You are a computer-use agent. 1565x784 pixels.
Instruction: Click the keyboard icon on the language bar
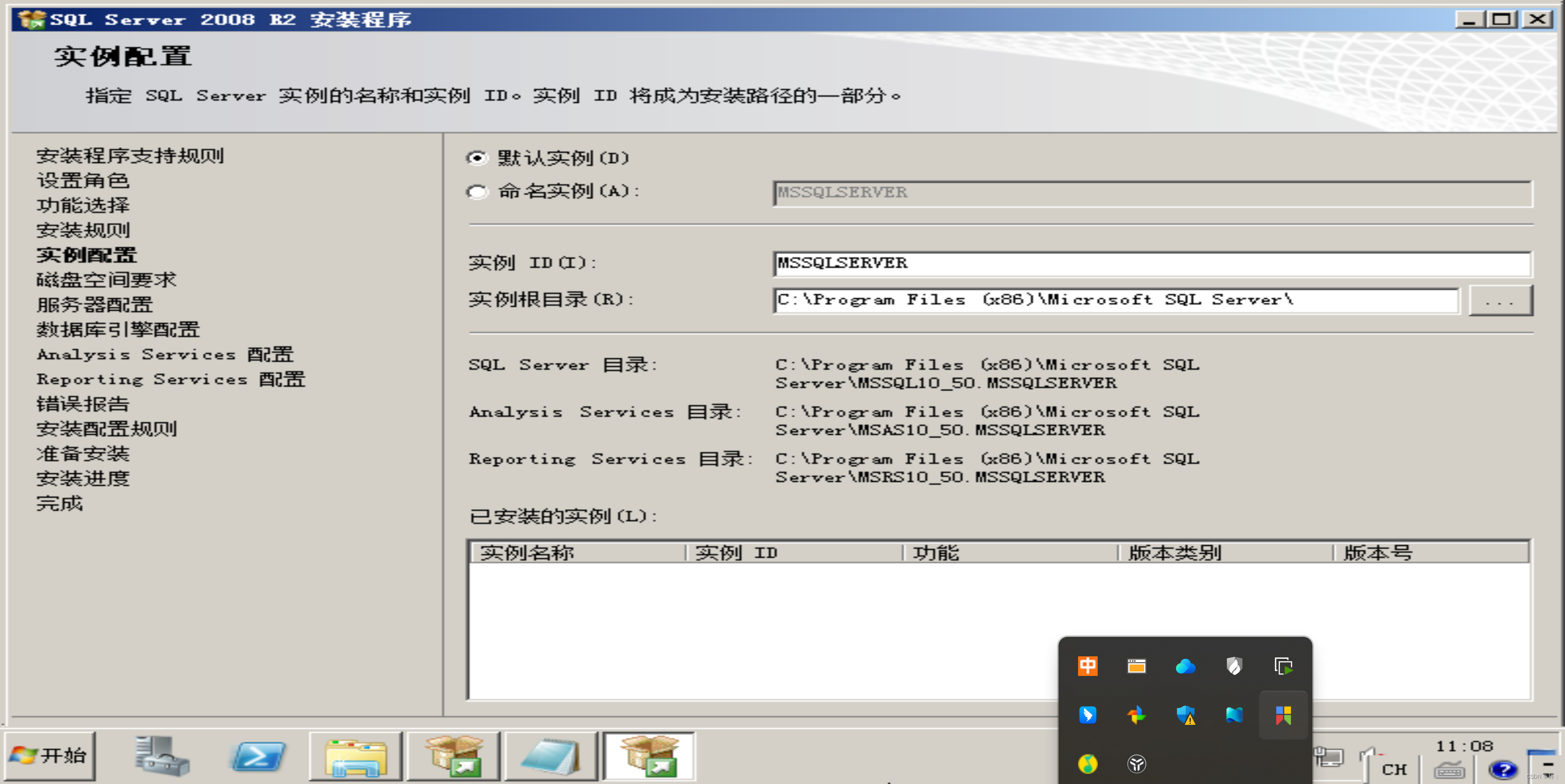coord(1450,770)
